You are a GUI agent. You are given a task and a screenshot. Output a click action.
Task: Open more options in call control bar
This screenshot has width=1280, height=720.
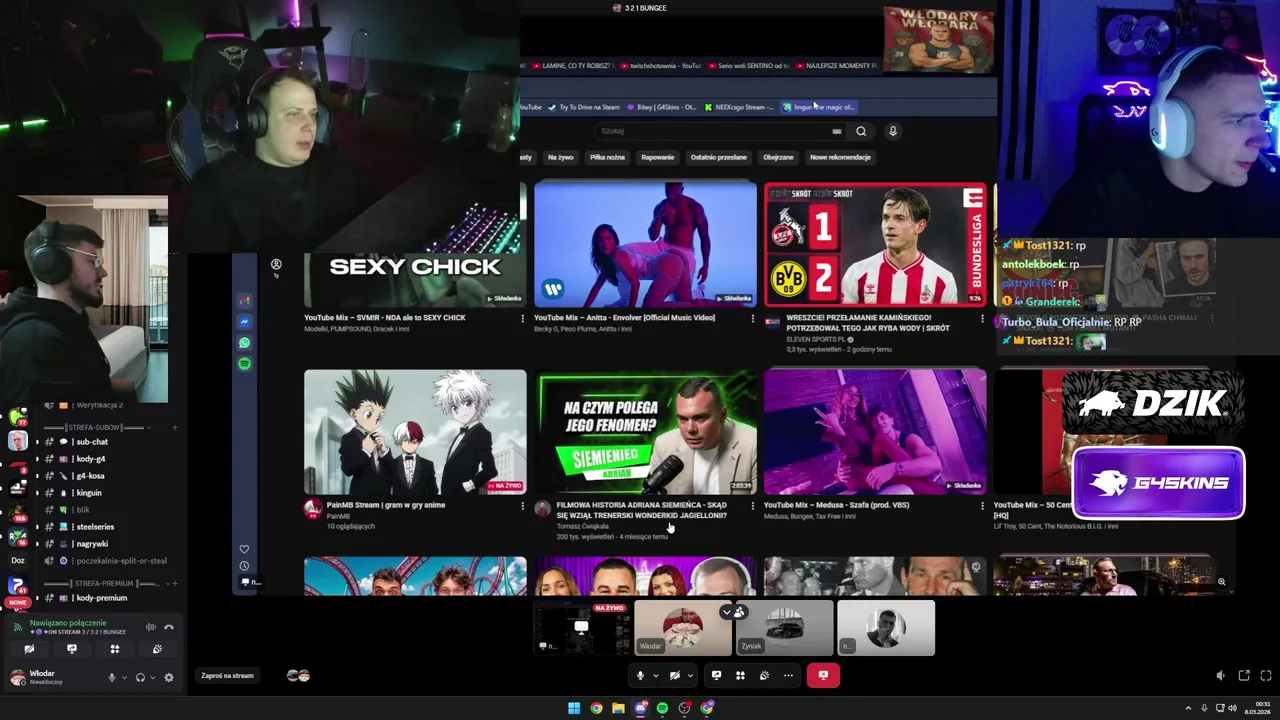[x=788, y=675]
